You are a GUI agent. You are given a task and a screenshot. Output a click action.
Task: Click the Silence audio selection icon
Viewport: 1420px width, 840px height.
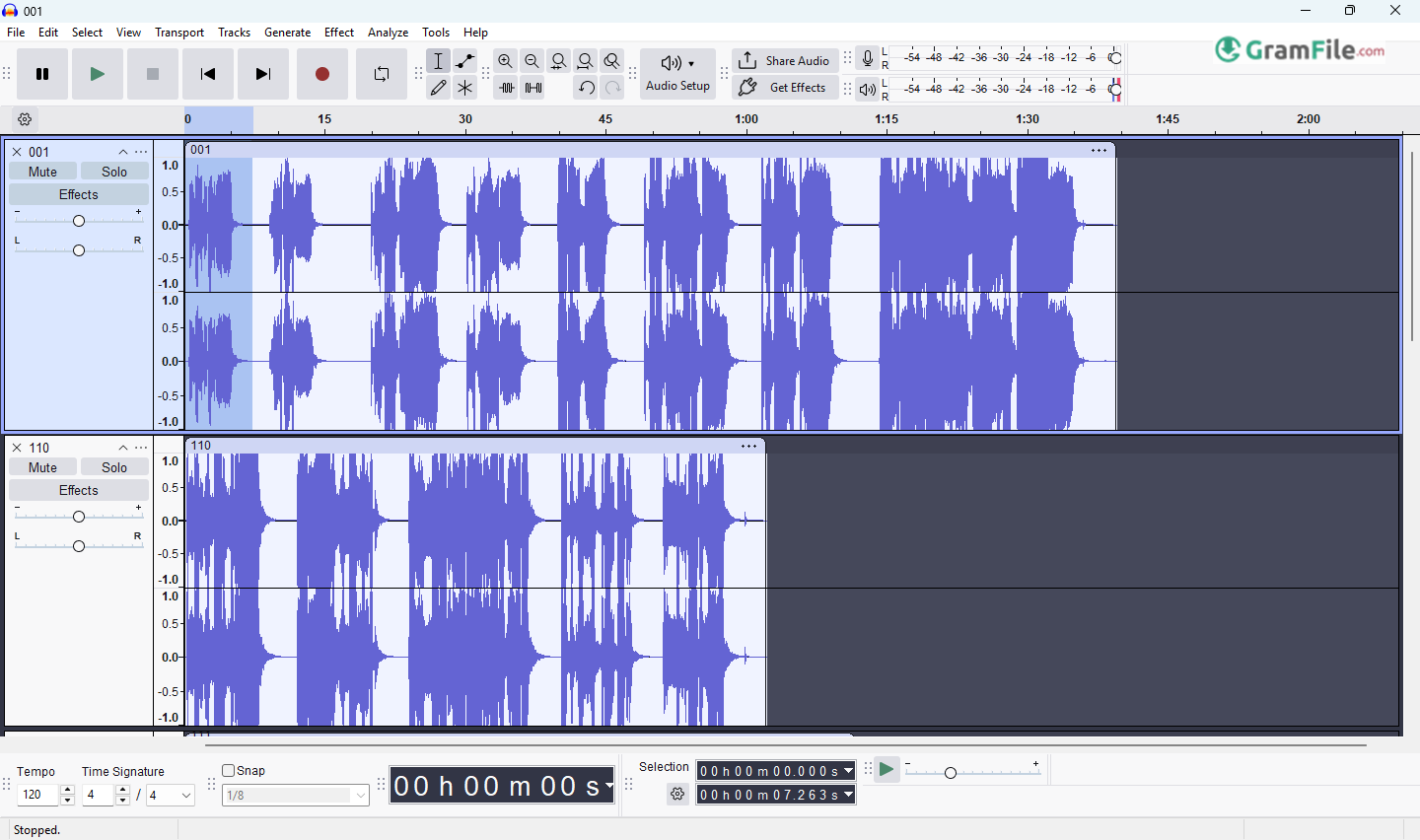point(532,88)
